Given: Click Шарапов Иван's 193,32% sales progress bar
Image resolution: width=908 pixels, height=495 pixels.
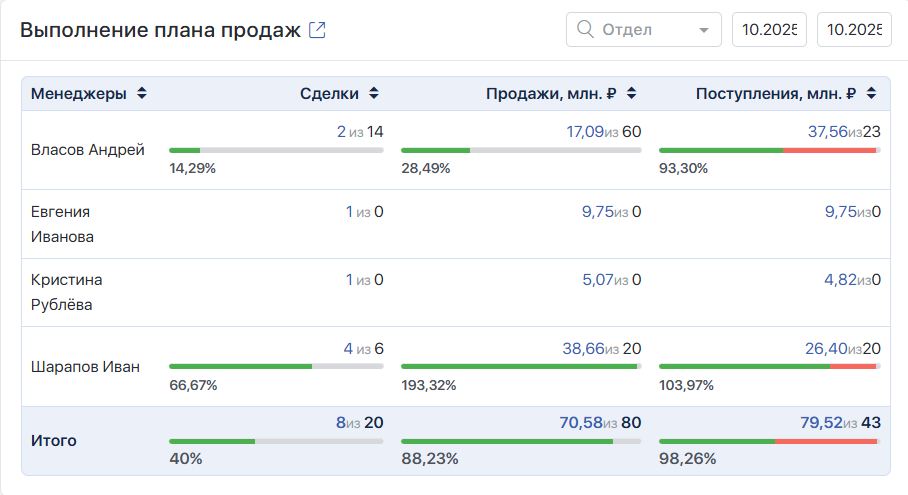Looking at the screenshot, I should 521,366.
